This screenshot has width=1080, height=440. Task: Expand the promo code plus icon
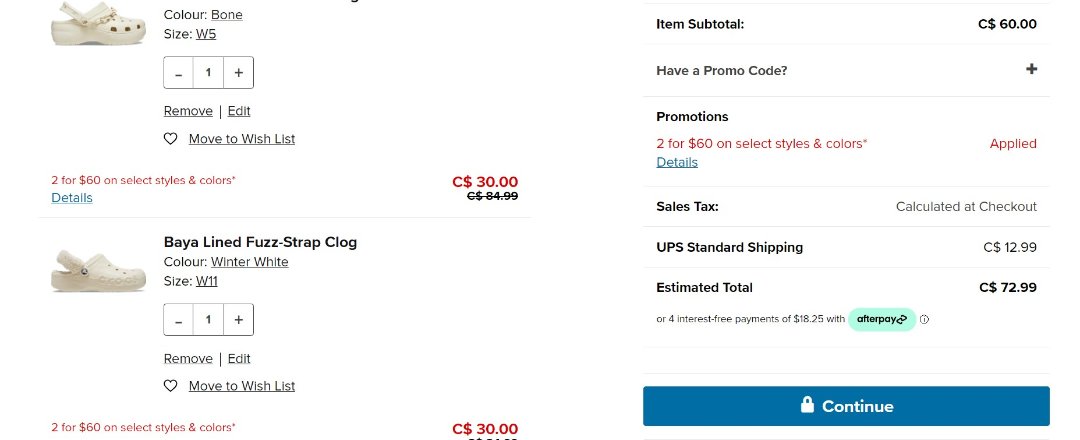(x=1031, y=70)
